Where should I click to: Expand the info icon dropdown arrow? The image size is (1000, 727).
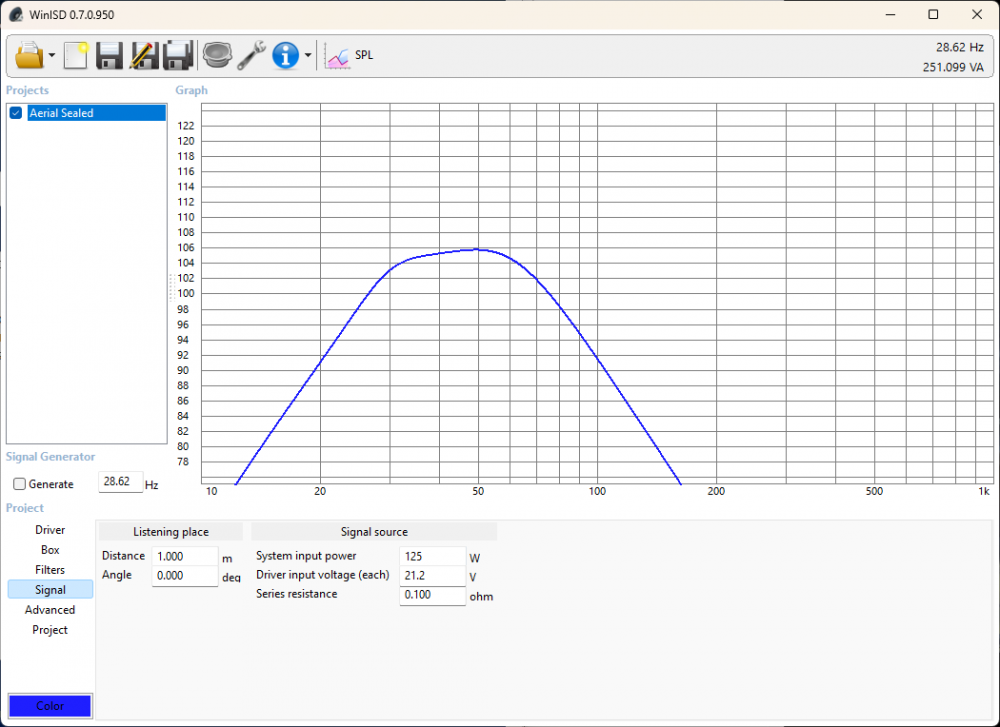(308, 56)
